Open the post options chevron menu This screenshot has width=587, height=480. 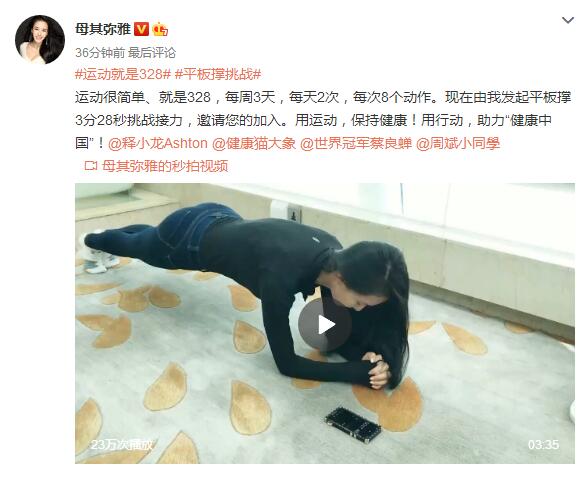point(568,20)
